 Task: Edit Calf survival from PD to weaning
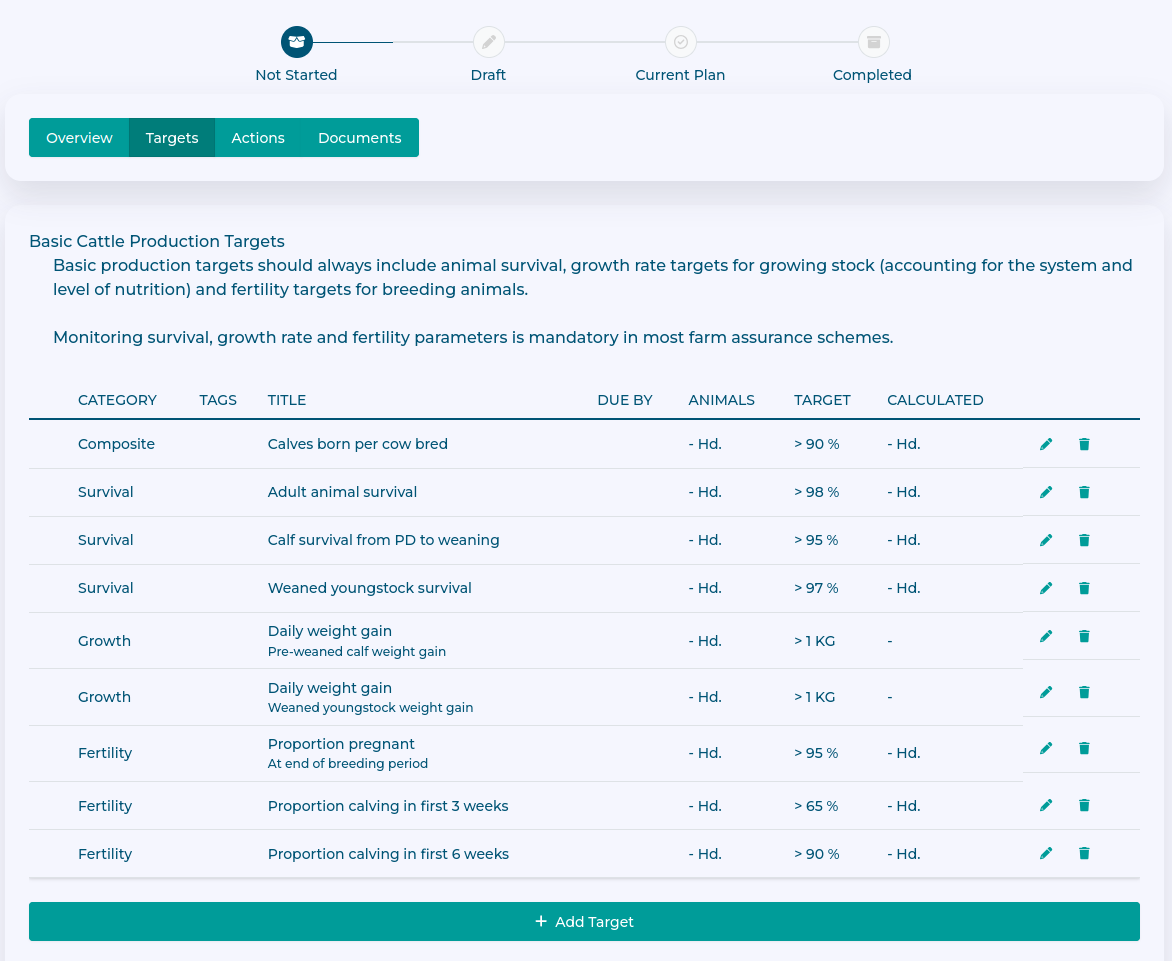(1046, 540)
